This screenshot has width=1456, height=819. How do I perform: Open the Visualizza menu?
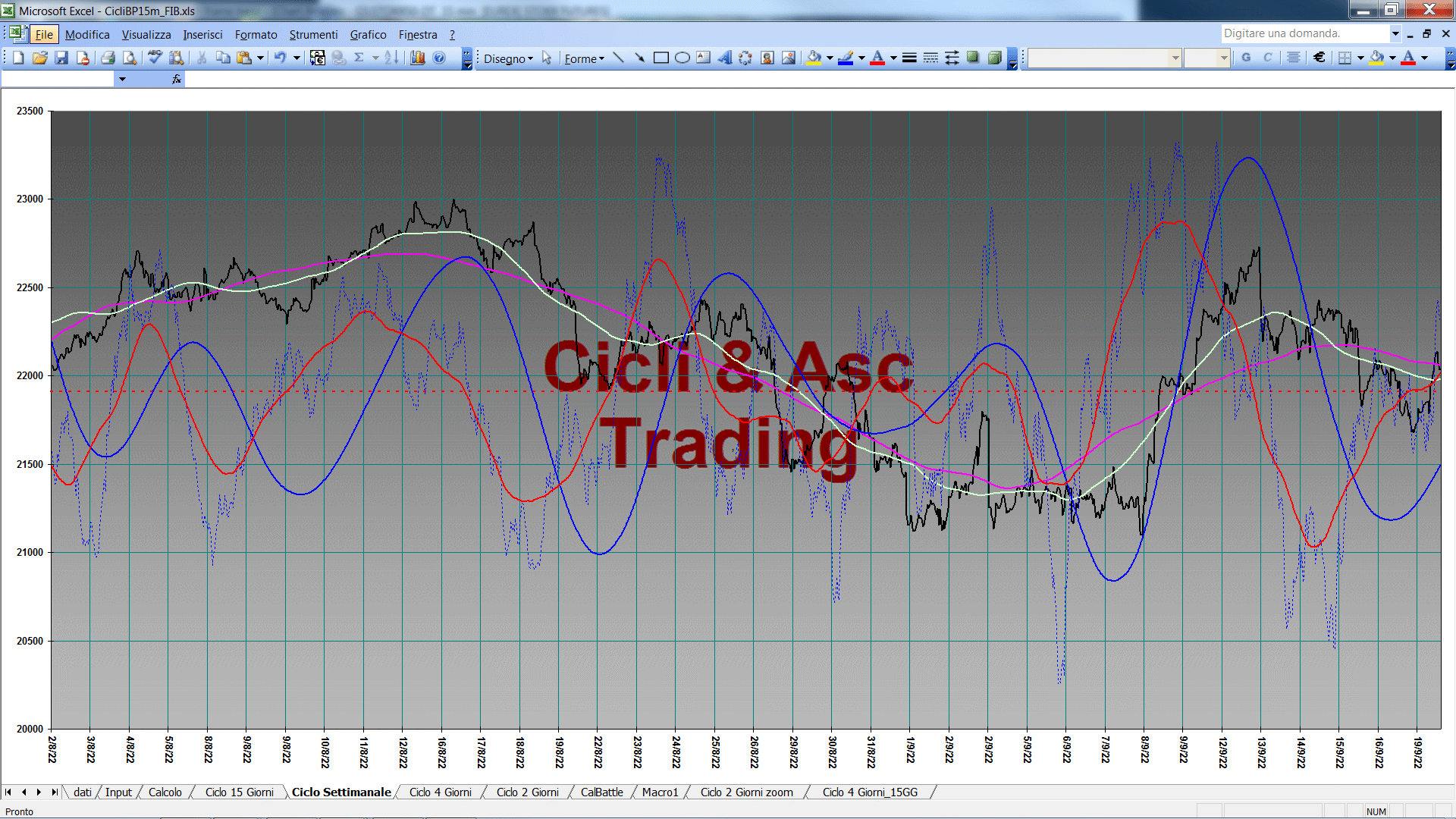[x=146, y=34]
